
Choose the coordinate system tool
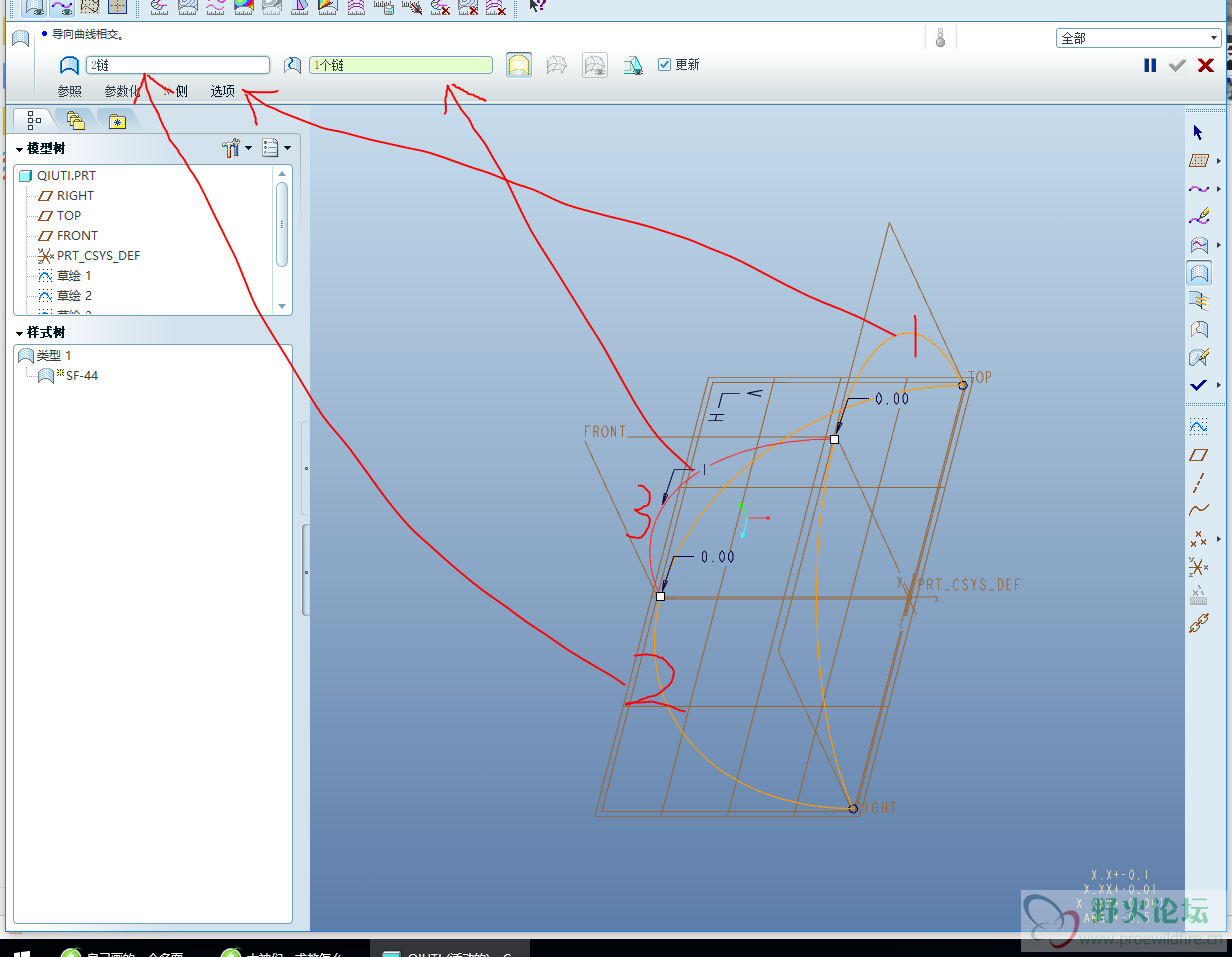[x=1198, y=568]
